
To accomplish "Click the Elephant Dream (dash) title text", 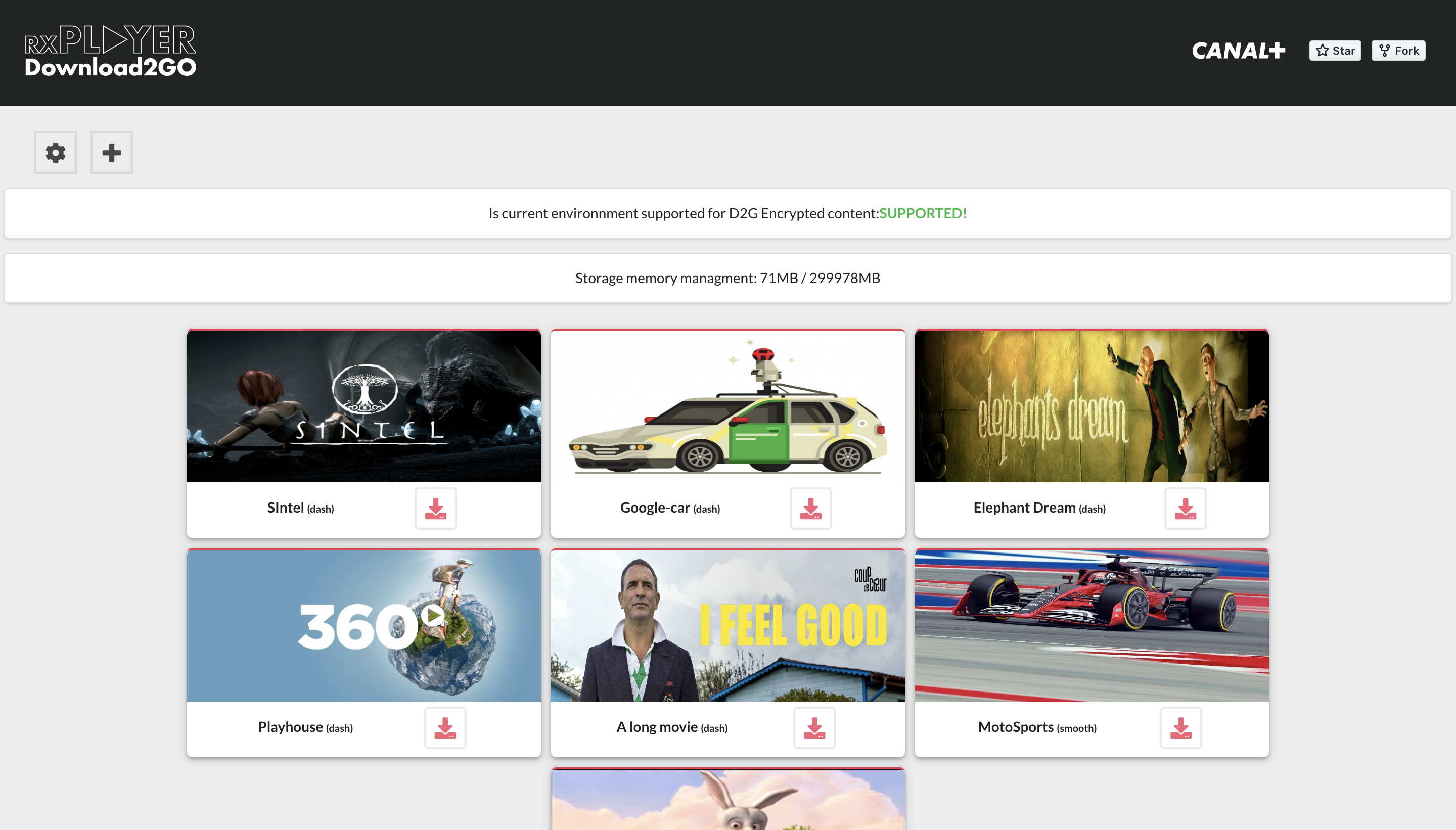I will (x=1039, y=508).
